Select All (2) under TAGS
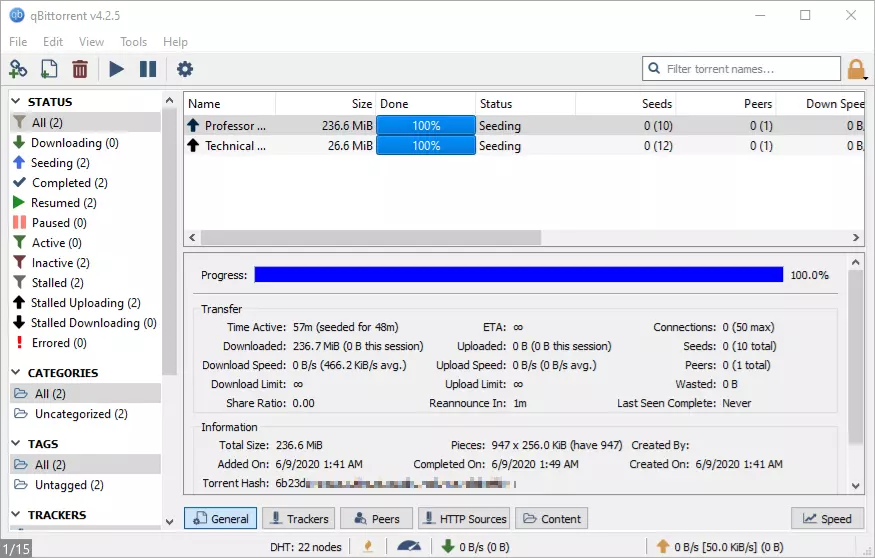The width and height of the screenshot is (875, 558). coord(85,464)
